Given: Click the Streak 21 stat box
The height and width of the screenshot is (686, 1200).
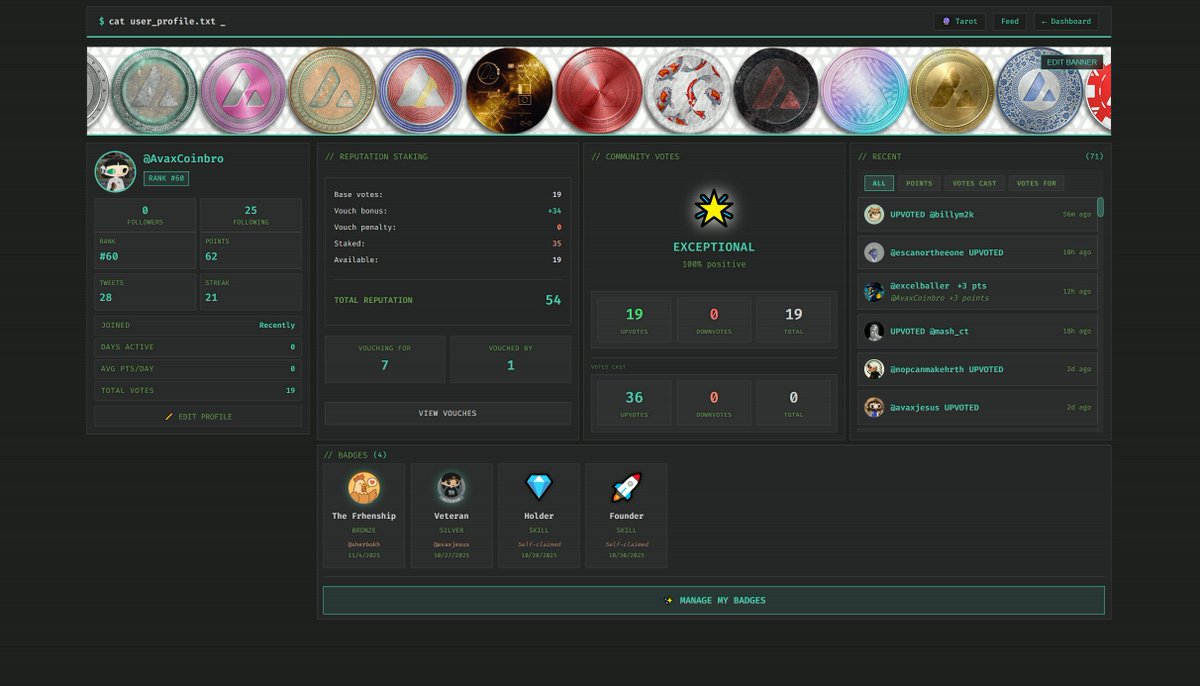Looking at the screenshot, I should click(251, 292).
